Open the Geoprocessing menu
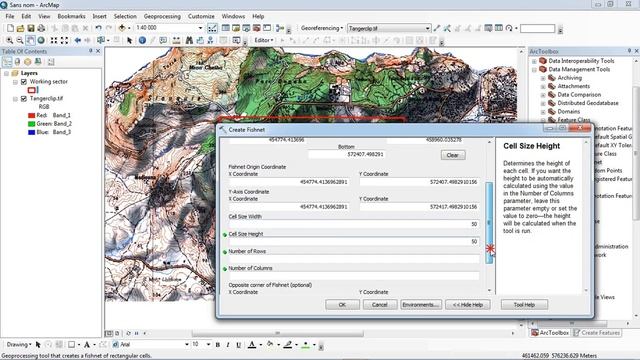 click(x=162, y=16)
